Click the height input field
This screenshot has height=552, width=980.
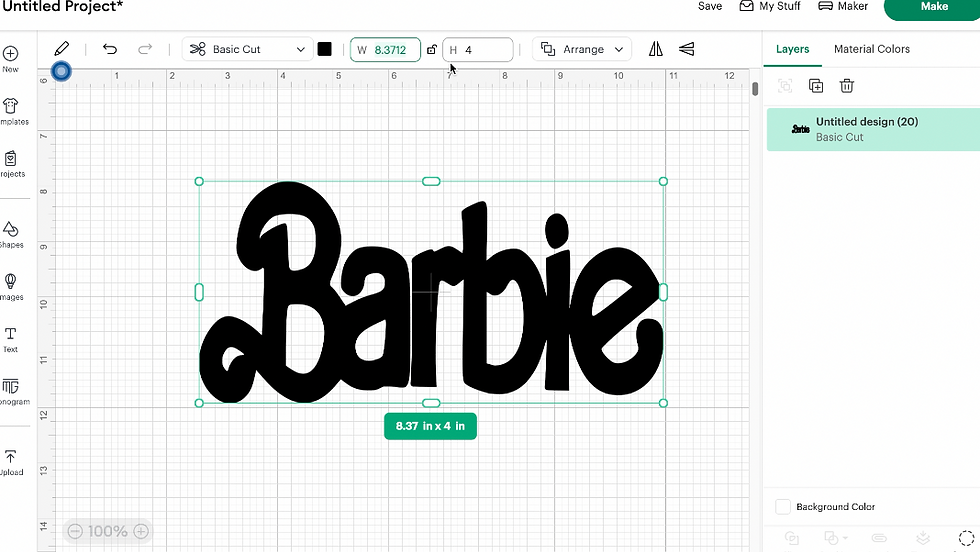[478, 49]
